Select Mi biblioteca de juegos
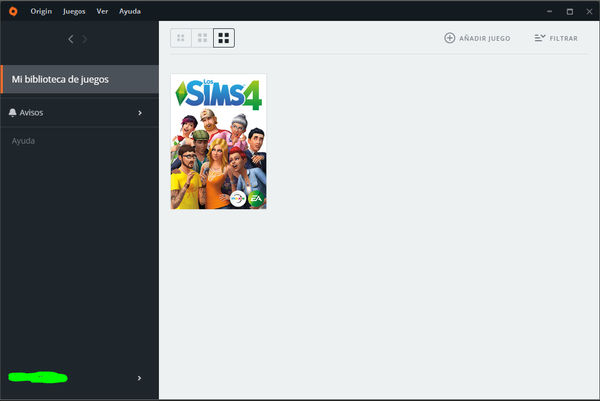The image size is (600, 401). [x=80, y=79]
